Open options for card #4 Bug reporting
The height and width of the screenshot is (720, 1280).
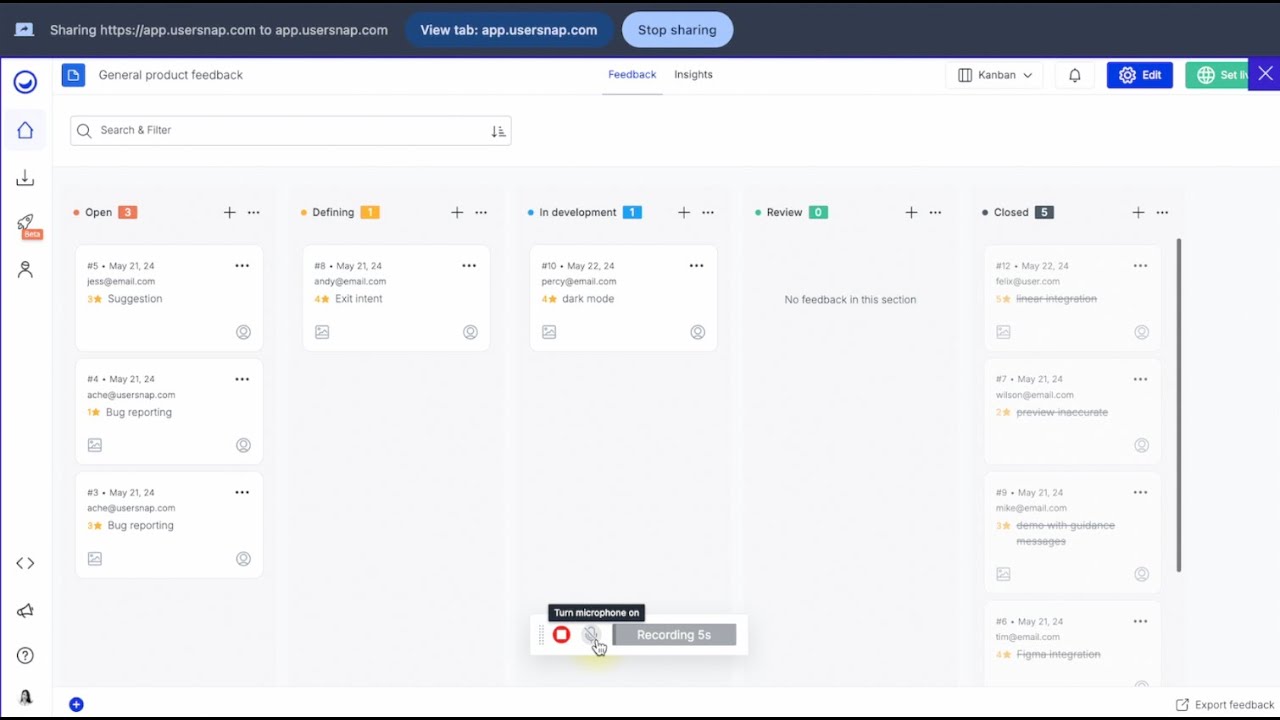coord(242,379)
